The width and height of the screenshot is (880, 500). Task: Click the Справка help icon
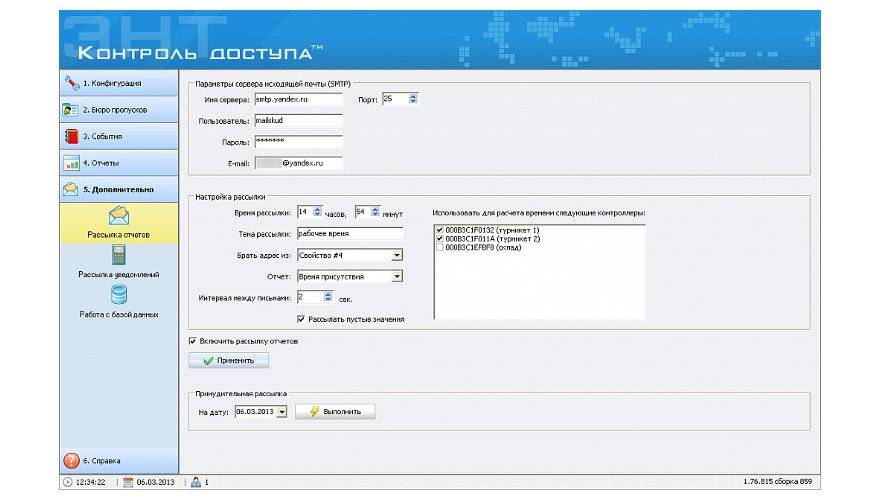tap(71, 461)
